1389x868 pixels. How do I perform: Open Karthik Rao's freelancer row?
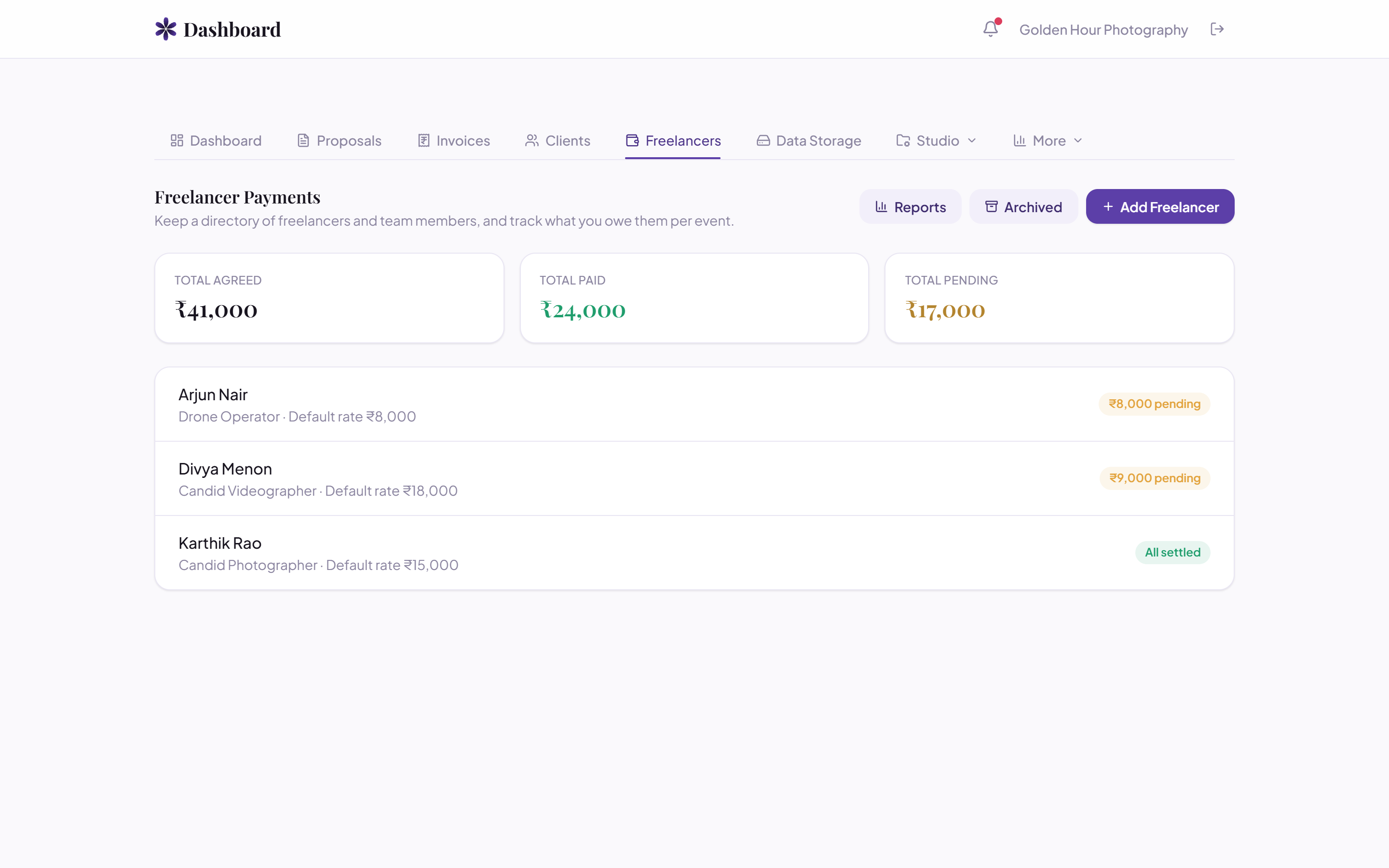(x=694, y=553)
